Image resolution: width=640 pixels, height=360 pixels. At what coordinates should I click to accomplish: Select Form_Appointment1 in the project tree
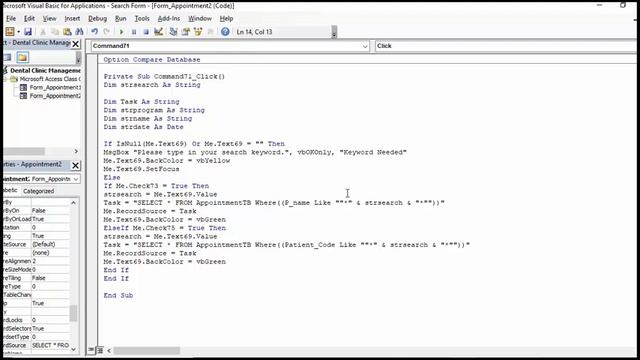click(55, 87)
